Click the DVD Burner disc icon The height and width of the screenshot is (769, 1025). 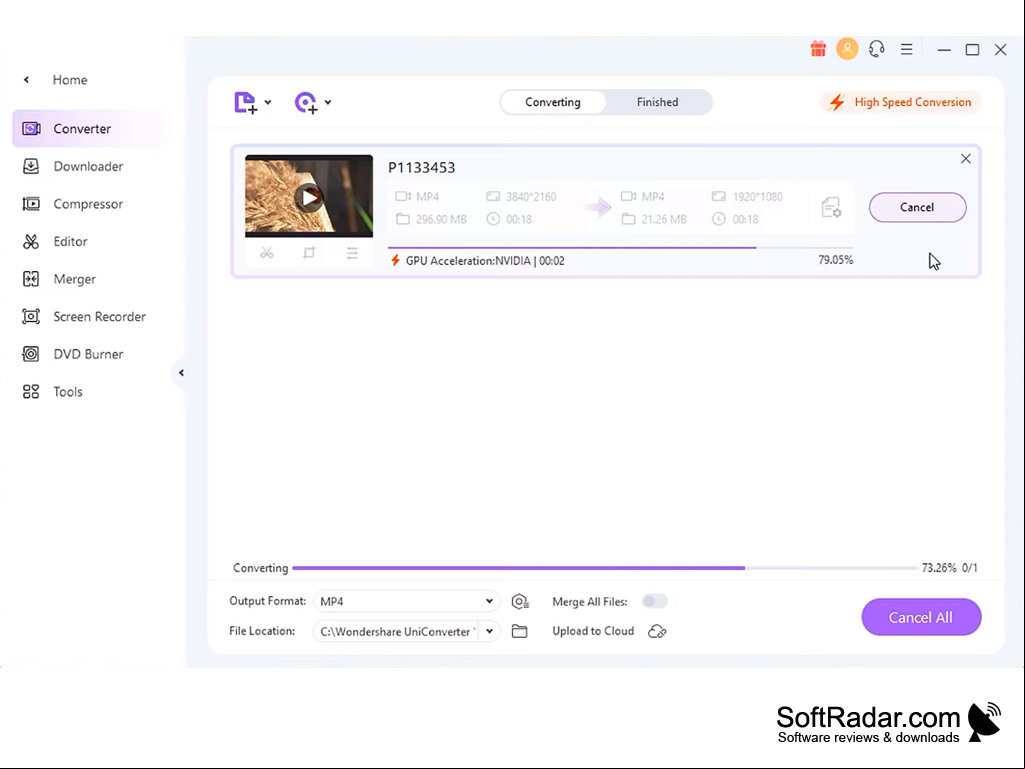(31, 354)
